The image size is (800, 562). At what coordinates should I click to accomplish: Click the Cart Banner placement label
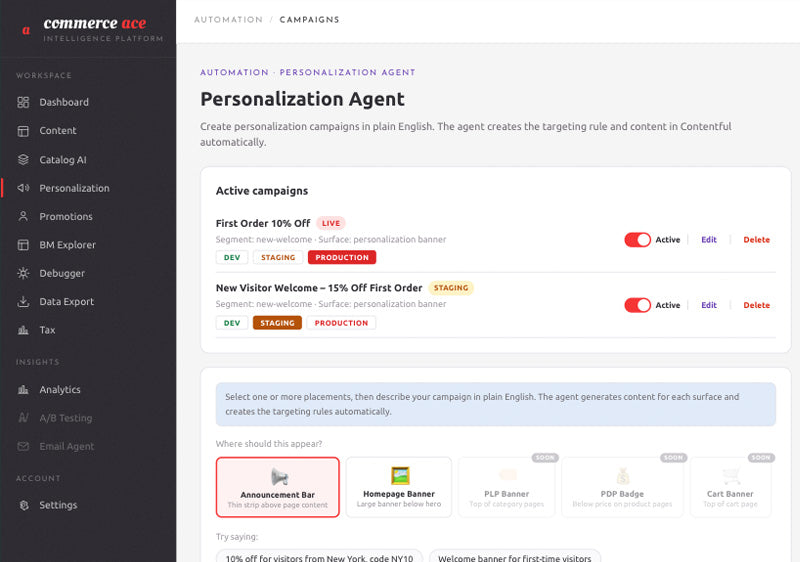[x=730, y=494]
